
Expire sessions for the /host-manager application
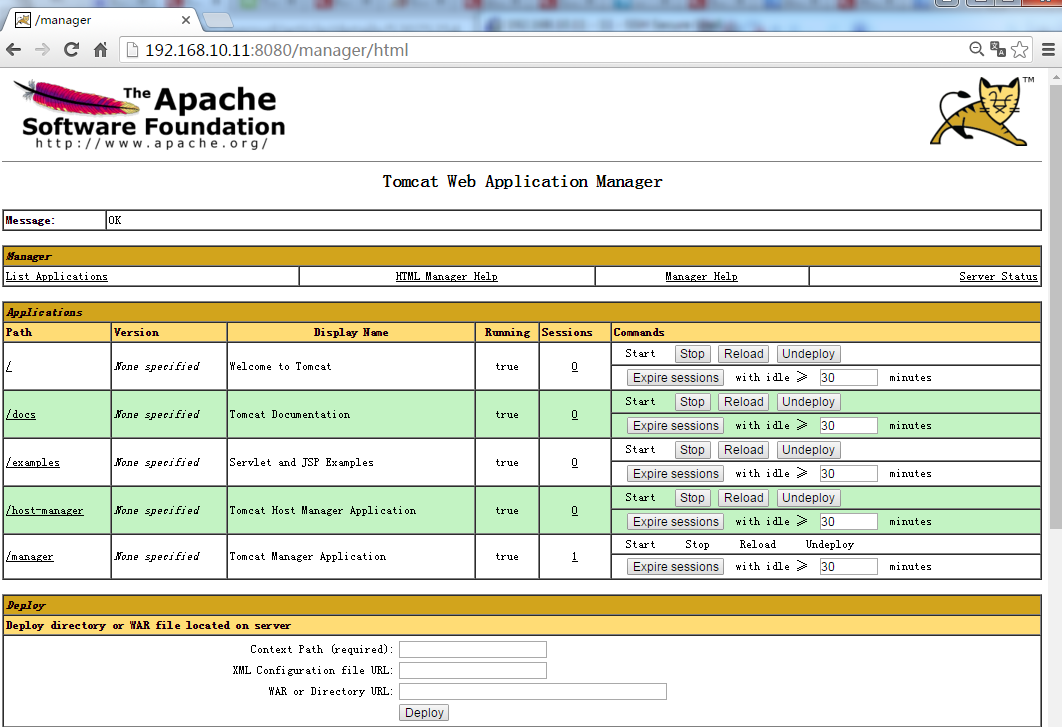(x=676, y=522)
